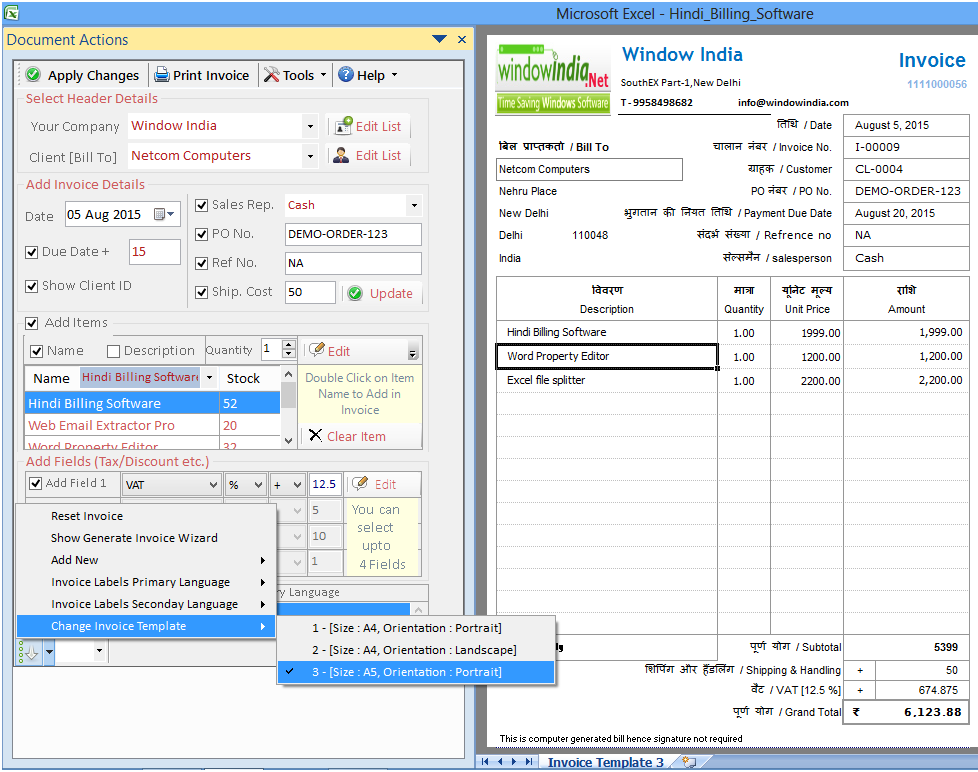The width and height of the screenshot is (978, 772).
Task: Click the Tools wrench icon
Action: 271,75
